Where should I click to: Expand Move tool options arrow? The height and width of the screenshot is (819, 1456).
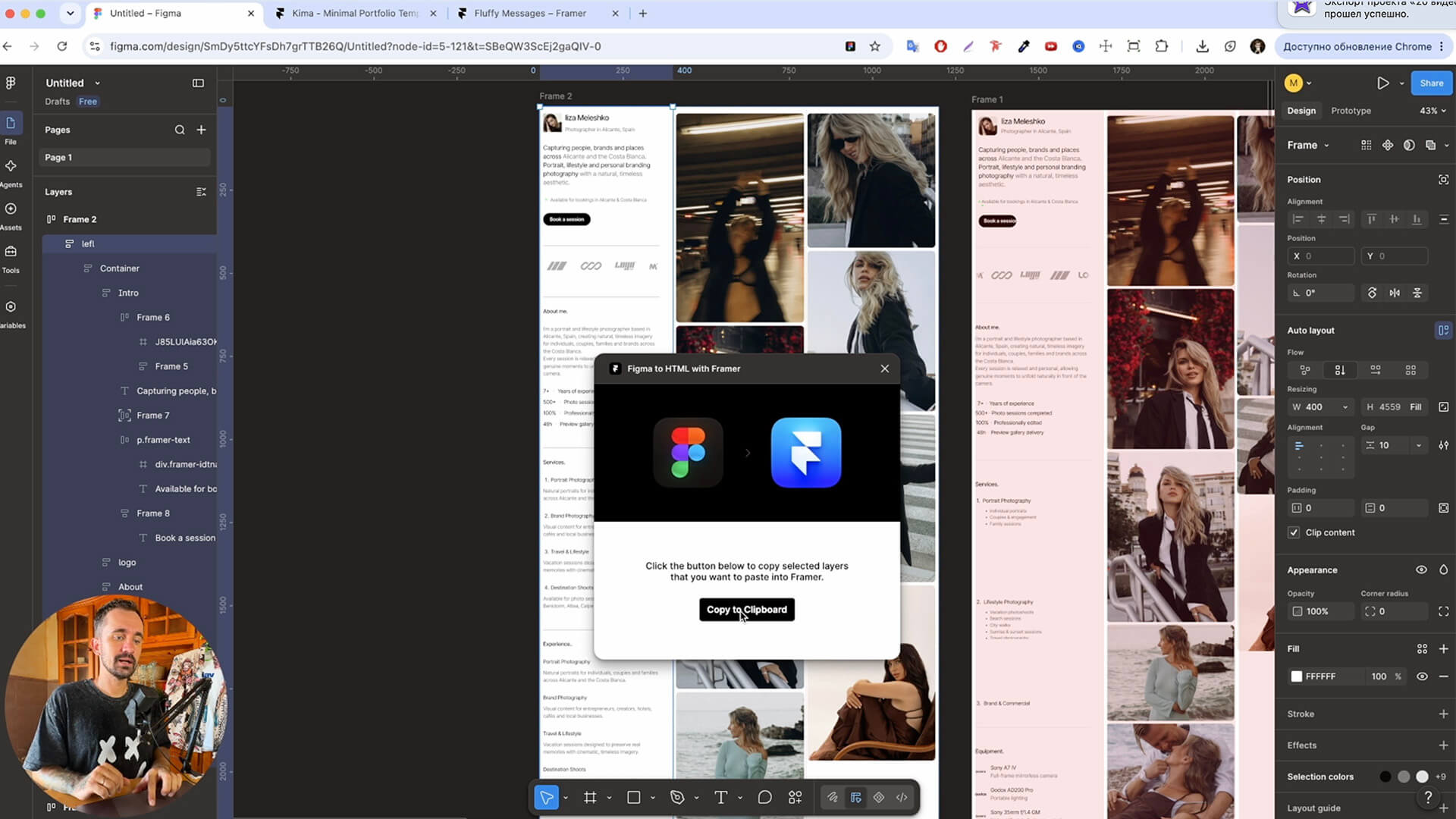565,798
